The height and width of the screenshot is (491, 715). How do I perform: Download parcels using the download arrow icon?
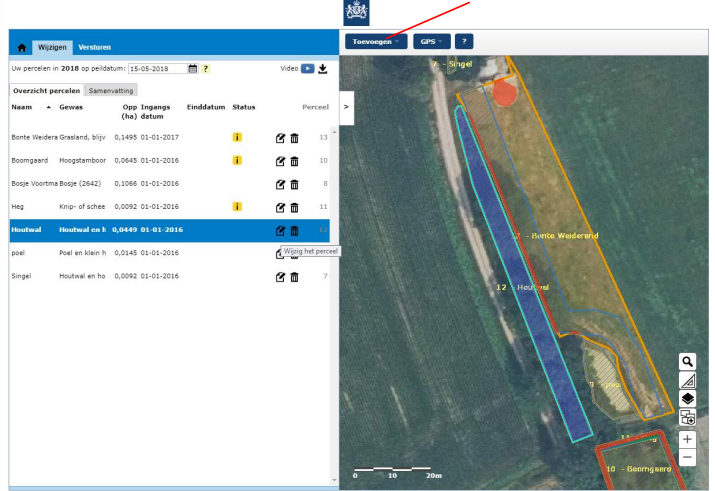tap(323, 69)
